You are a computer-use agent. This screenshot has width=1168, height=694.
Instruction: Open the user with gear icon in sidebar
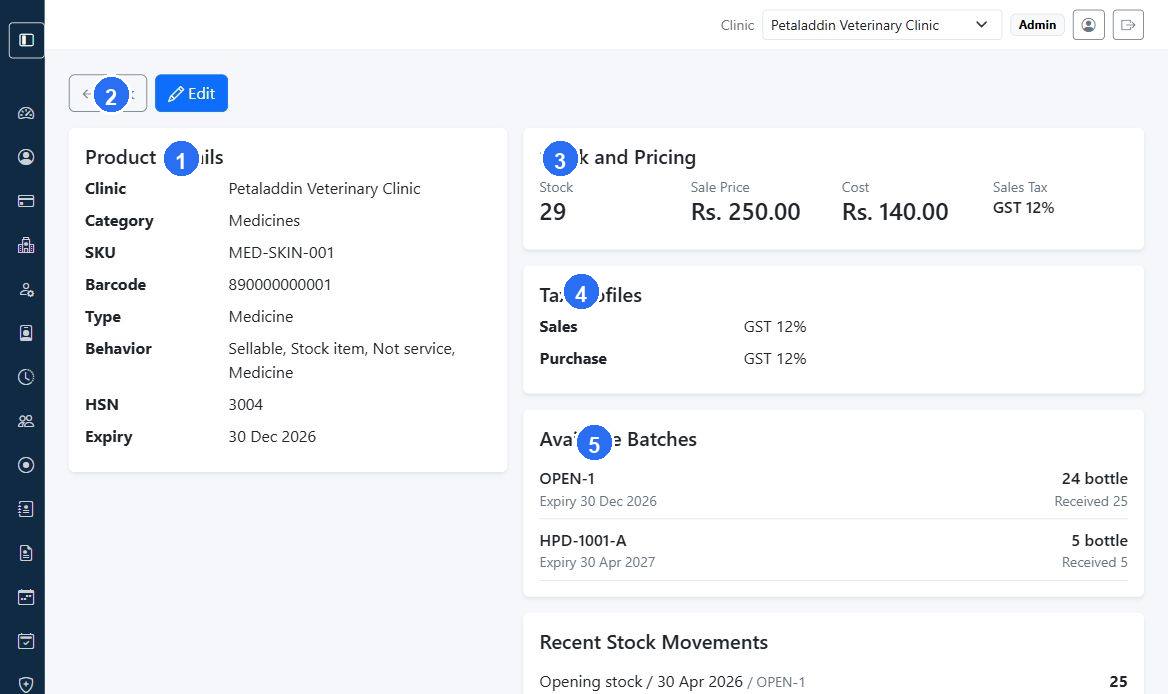point(26,289)
